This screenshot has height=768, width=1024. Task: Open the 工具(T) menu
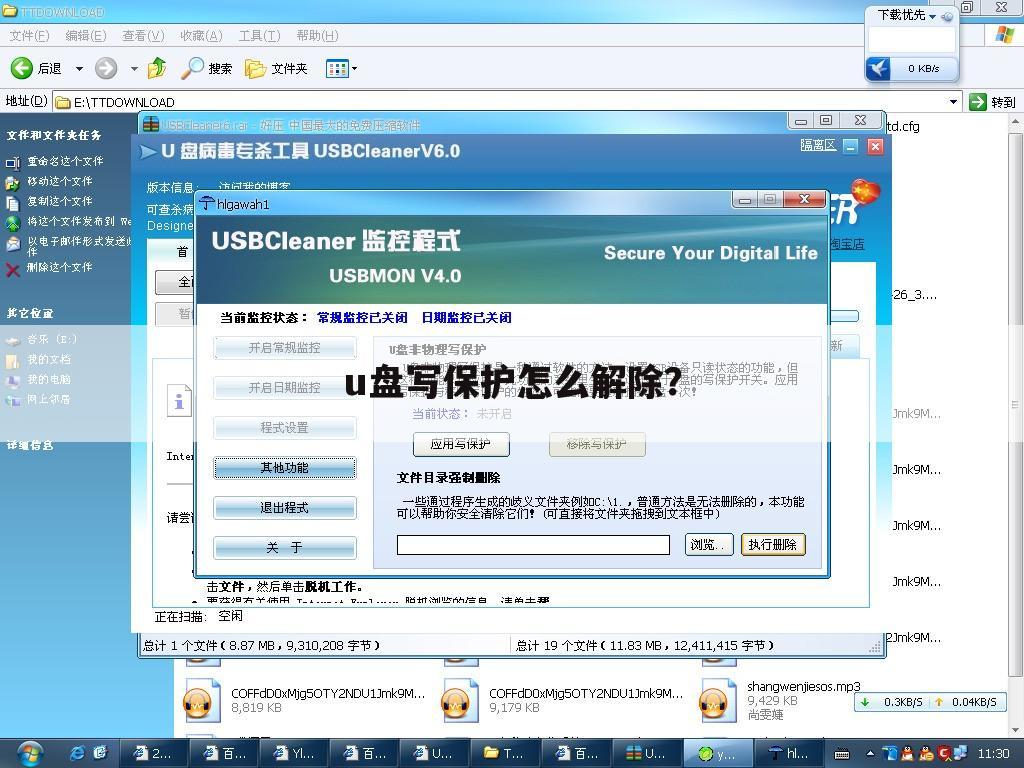coord(259,36)
